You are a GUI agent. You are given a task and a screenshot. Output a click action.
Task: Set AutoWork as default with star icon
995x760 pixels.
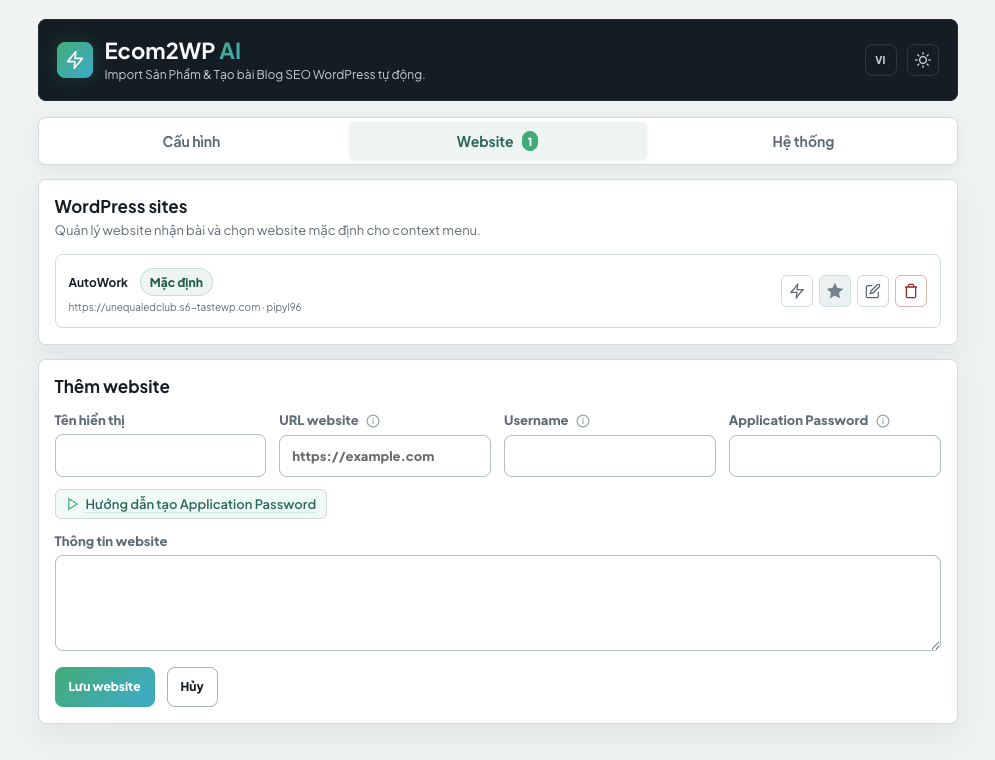coord(834,291)
